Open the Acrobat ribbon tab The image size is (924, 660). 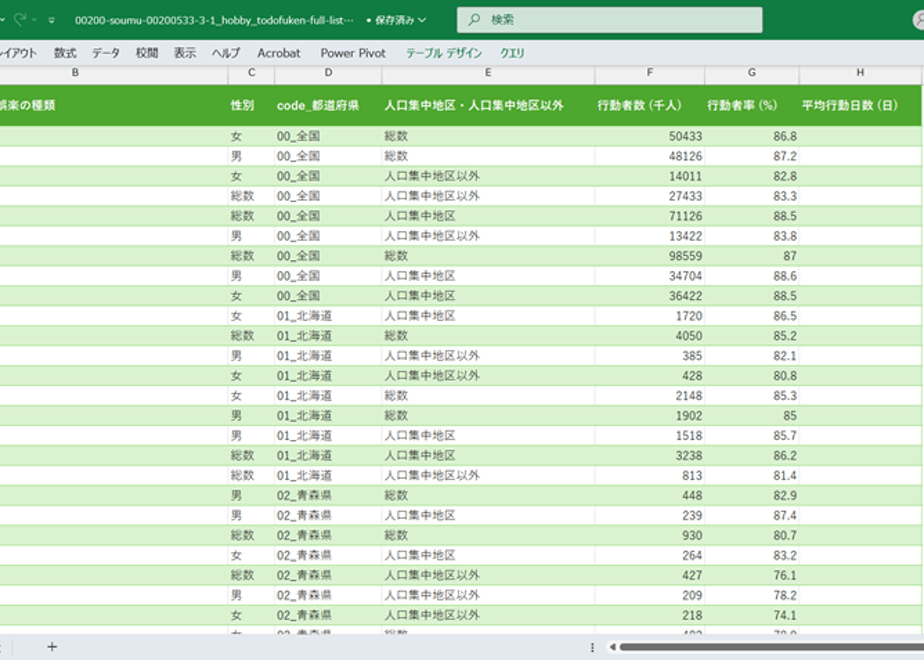pyautogui.click(x=279, y=53)
